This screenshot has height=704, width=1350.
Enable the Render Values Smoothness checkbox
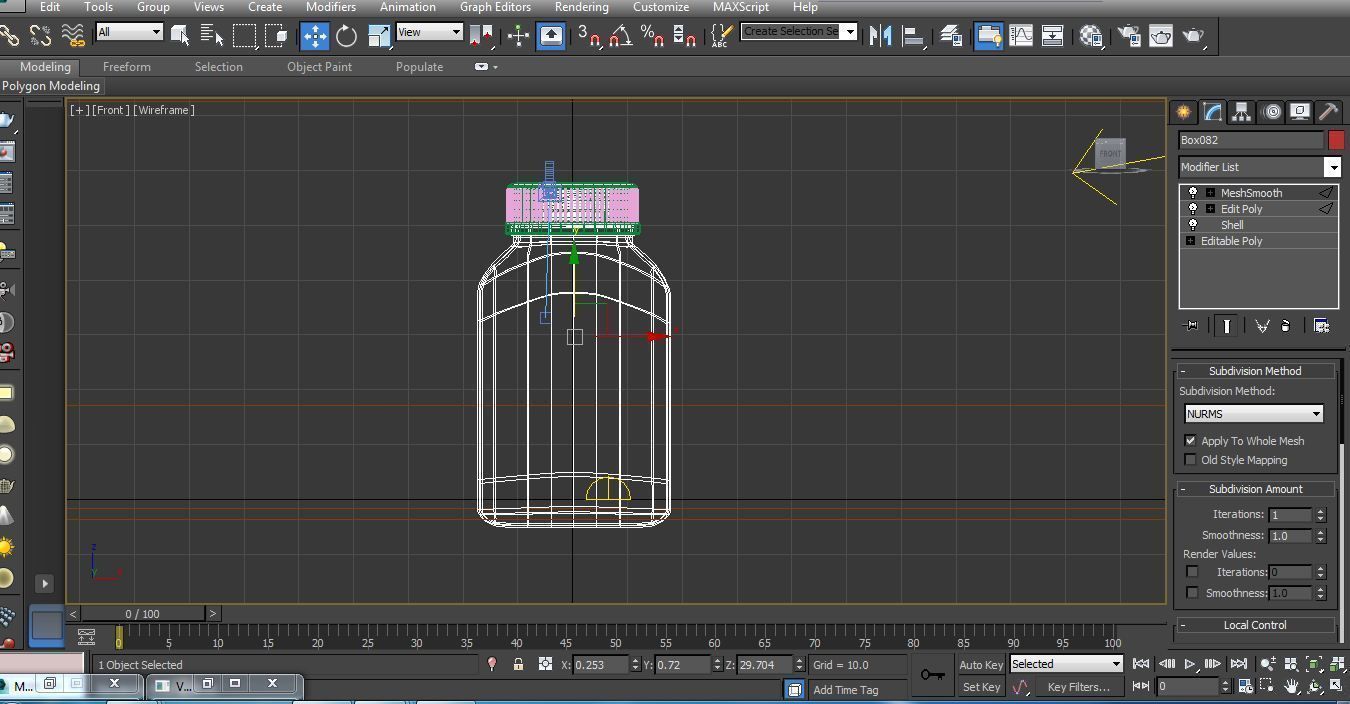[x=1192, y=593]
